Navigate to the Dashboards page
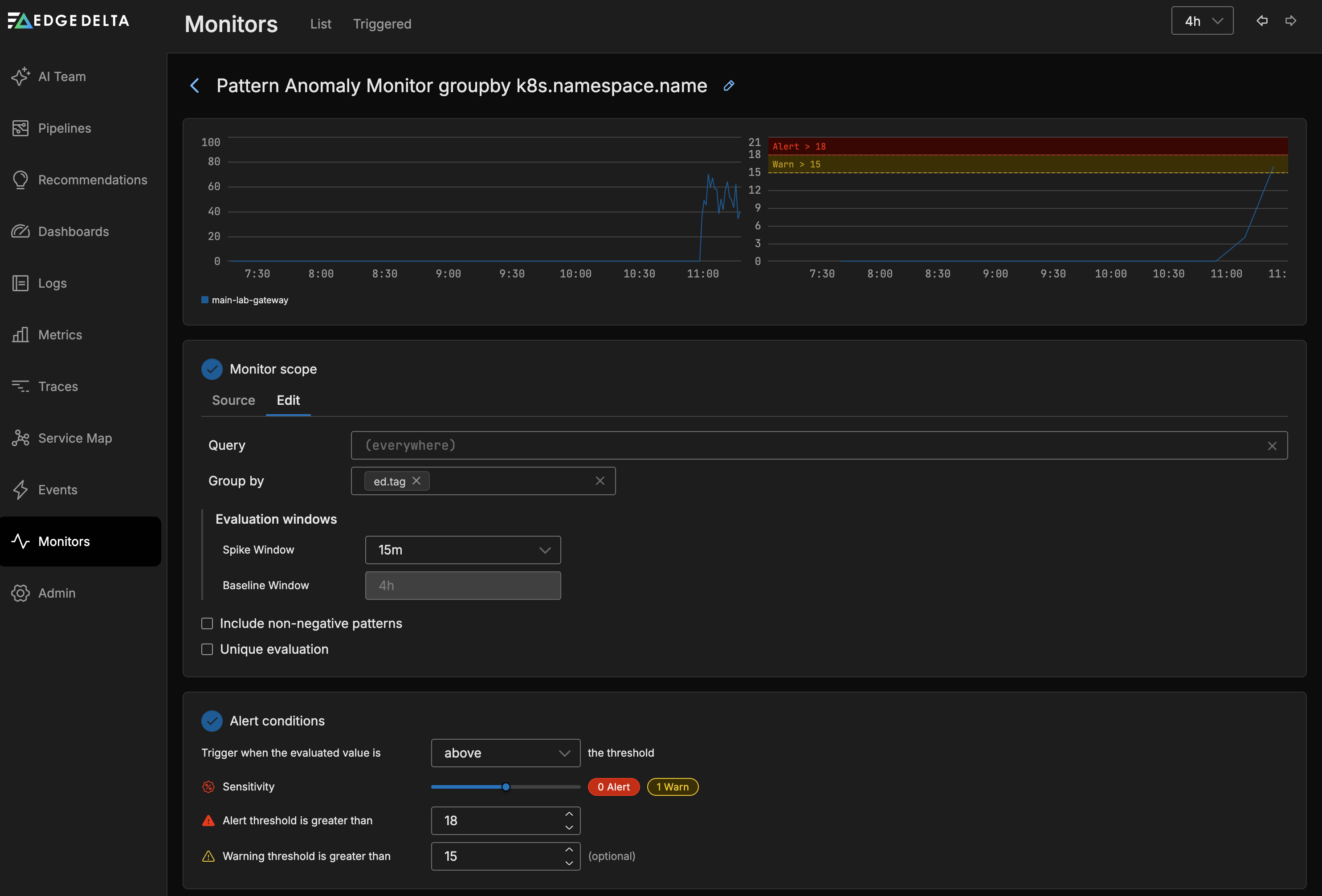1322x896 pixels. tap(73, 231)
